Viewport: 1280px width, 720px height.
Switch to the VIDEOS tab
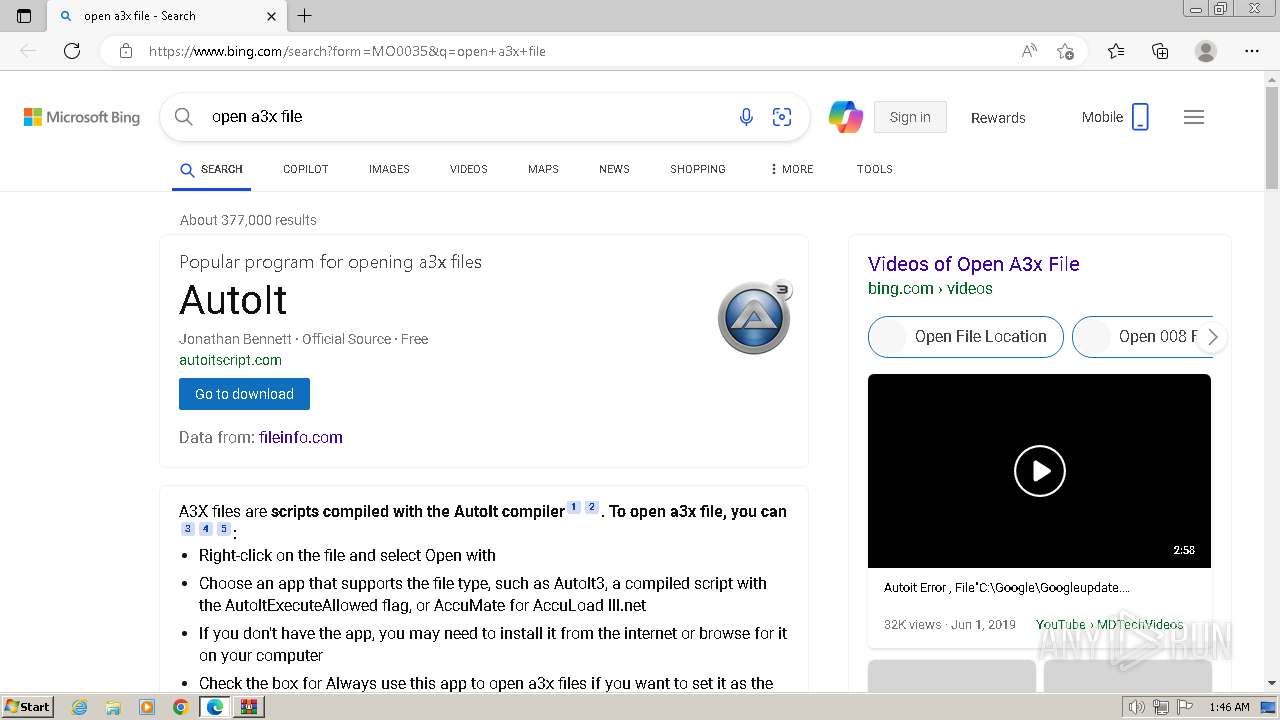click(x=469, y=169)
